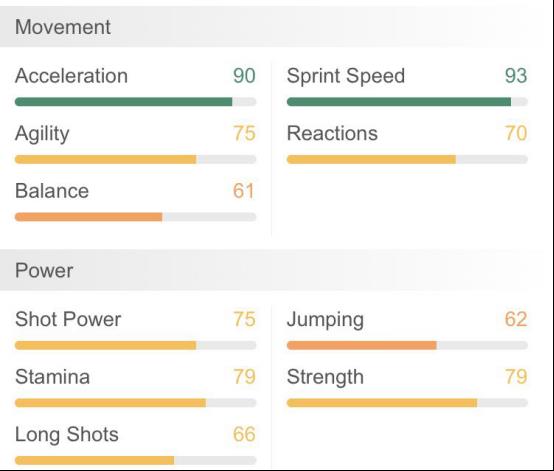
Task: Click the Movement section header
Action: click(x=271, y=27)
